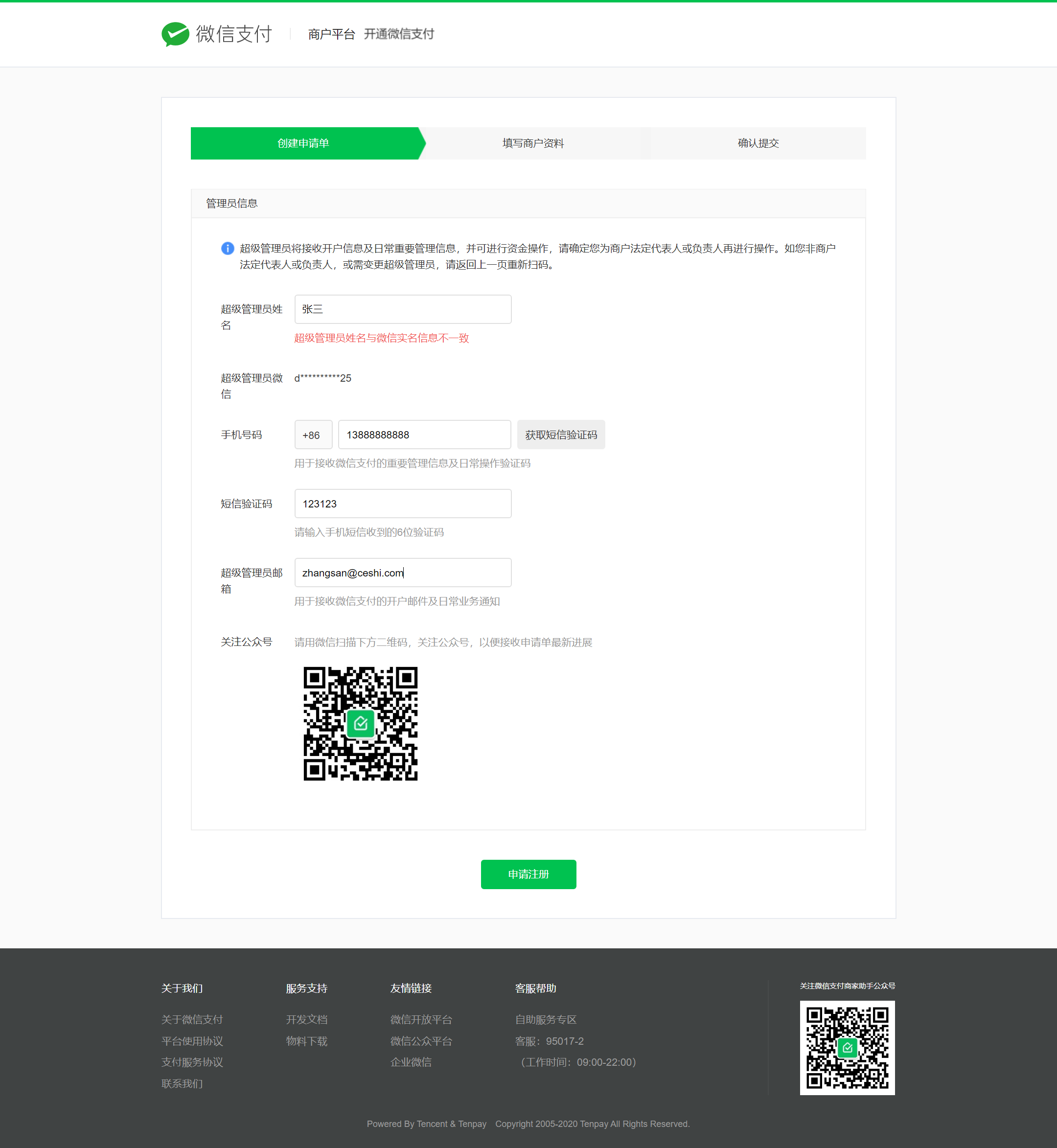The height and width of the screenshot is (1148, 1057).
Task: Click the email usage hint text
Action: 397,601
